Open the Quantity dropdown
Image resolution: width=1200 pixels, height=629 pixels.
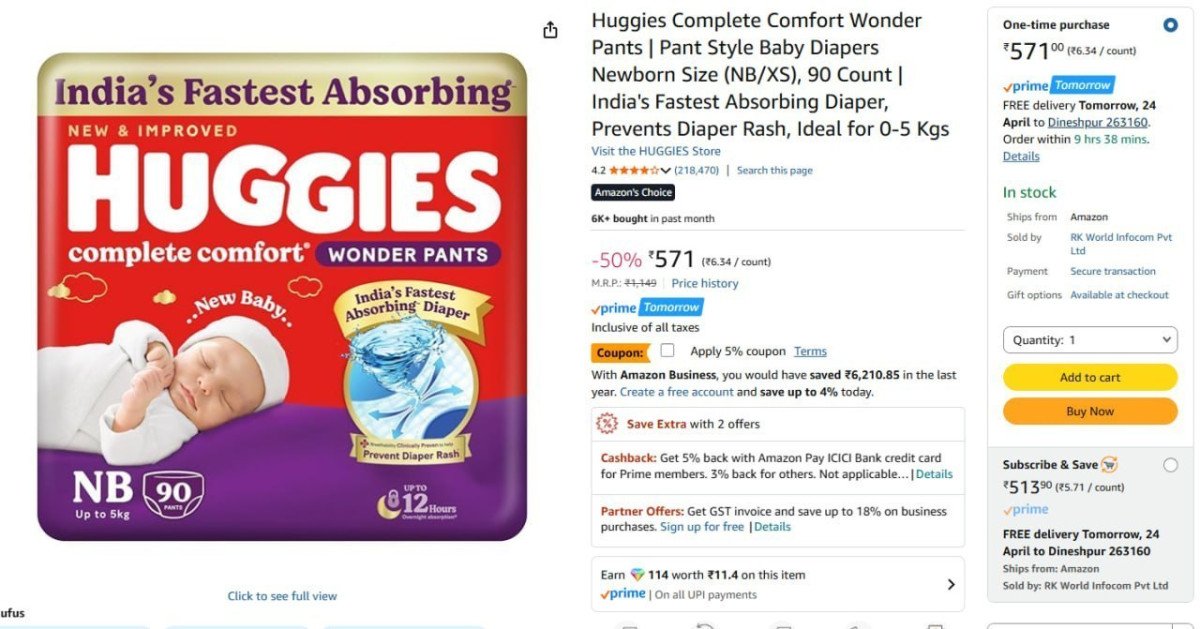(1090, 340)
